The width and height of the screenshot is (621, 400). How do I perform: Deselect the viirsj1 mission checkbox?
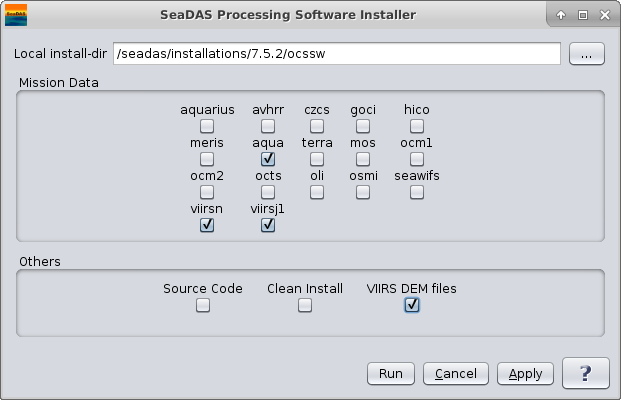(268, 225)
